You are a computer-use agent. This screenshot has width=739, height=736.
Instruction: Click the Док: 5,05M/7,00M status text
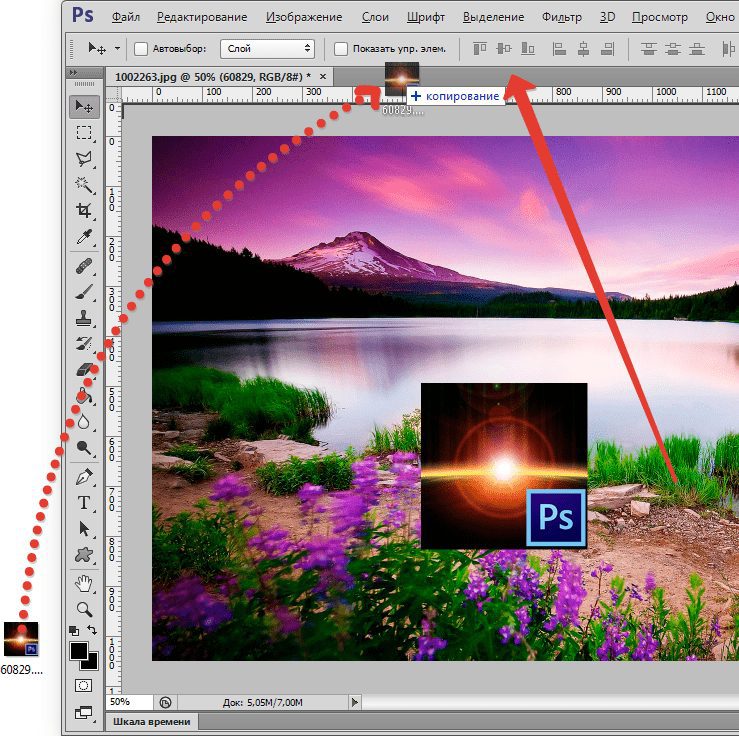pos(263,703)
